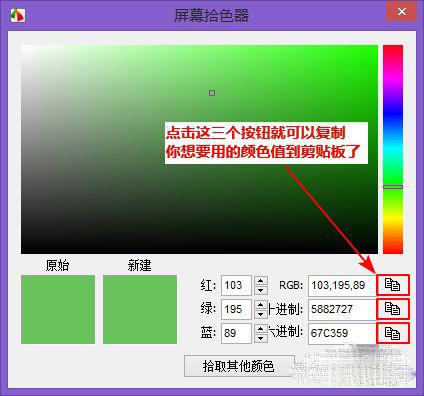The height and width of the screenshot is (396, 424).
Task: Click the 蓝 label
Action: (209, 333)
